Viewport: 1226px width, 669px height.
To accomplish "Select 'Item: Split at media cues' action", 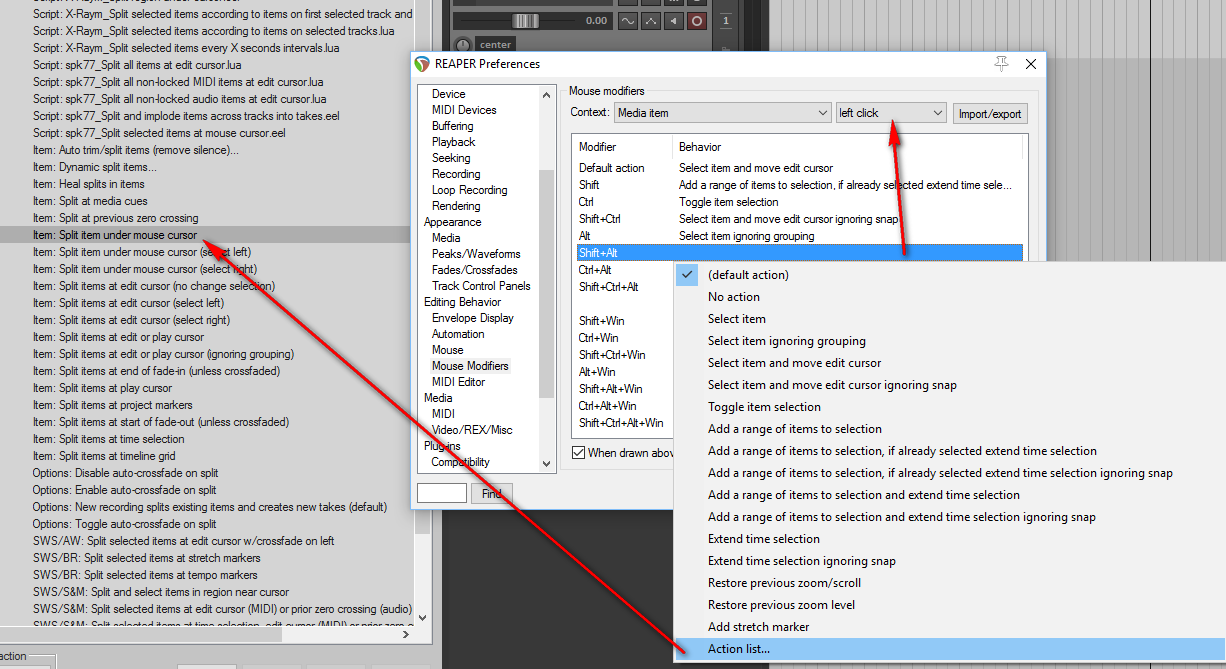I will tap(205, 201).
